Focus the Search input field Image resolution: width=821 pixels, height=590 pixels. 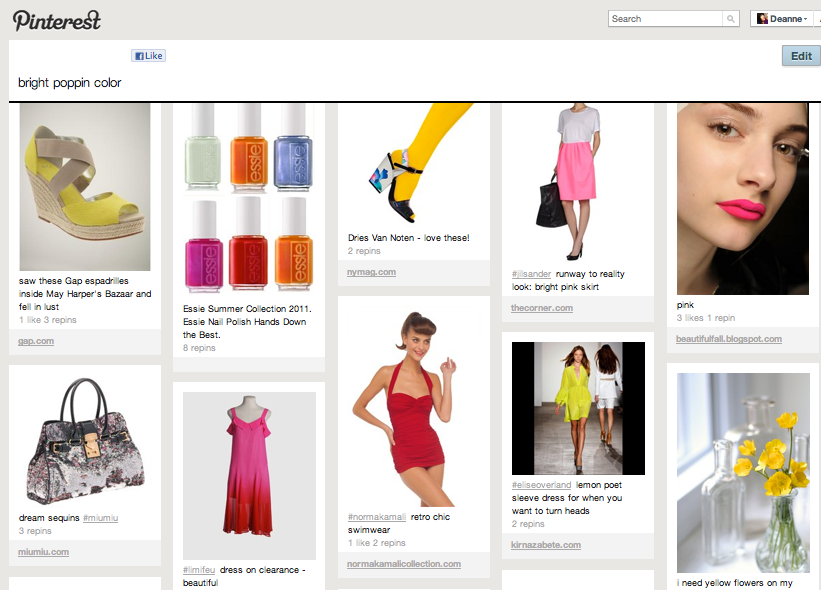click(x=665, y=19)
